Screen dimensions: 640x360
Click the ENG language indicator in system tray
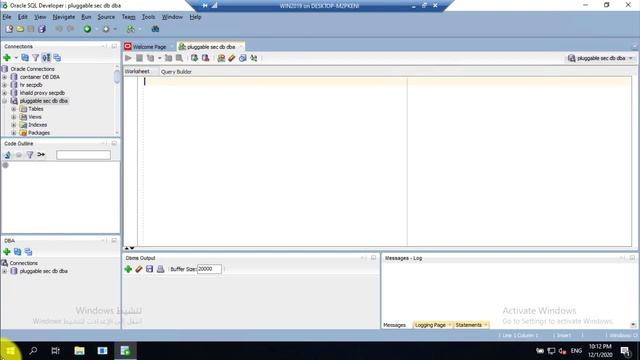click(x=576, y=351)
